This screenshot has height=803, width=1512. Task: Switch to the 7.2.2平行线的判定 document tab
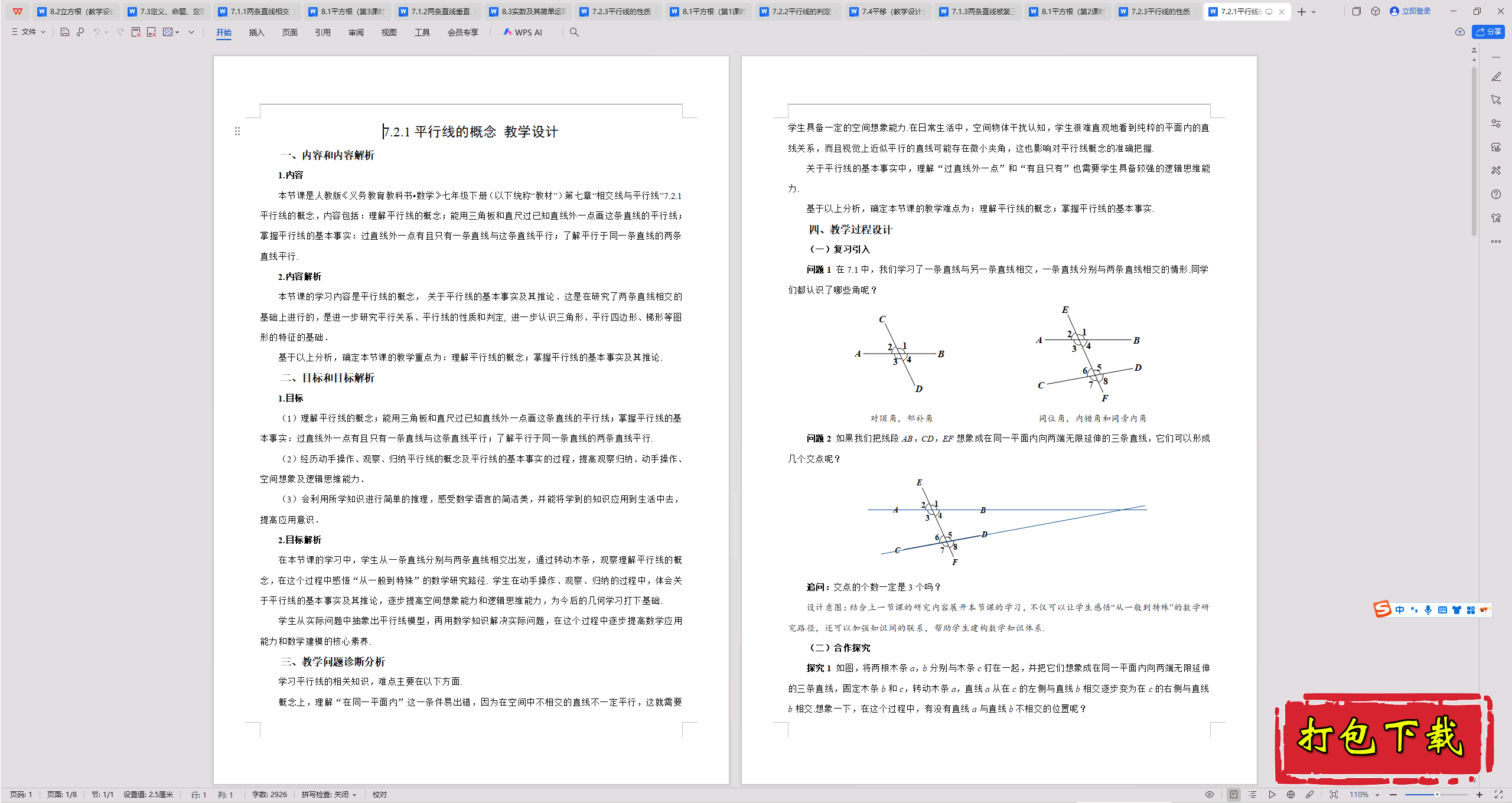[798, 11]
